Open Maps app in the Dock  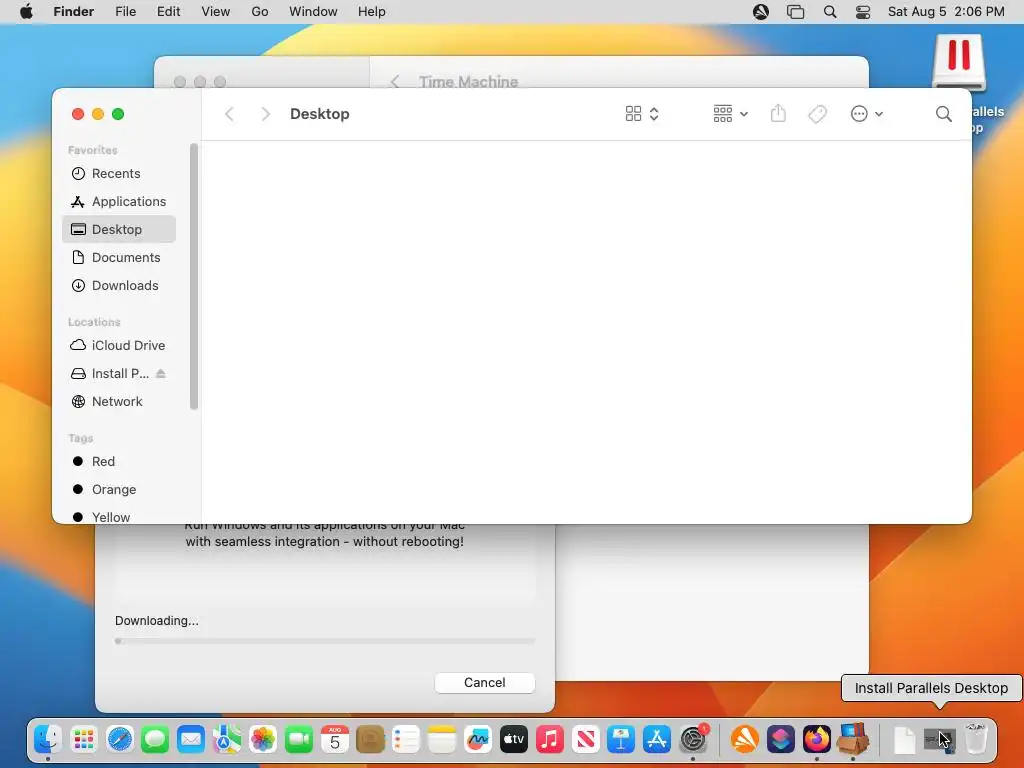coord(227,739)
